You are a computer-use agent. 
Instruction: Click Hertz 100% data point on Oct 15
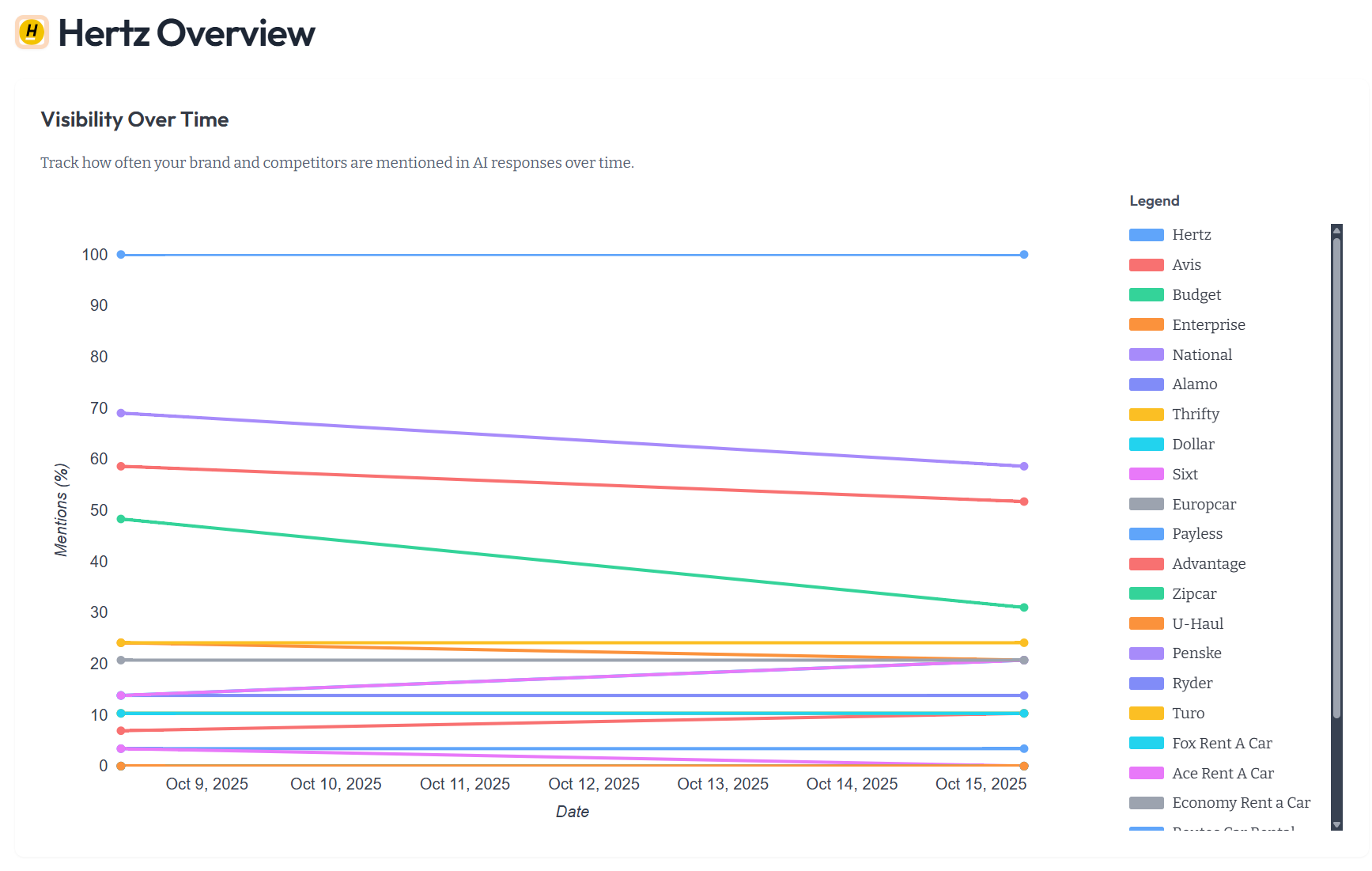click(x=1023, y=255)
